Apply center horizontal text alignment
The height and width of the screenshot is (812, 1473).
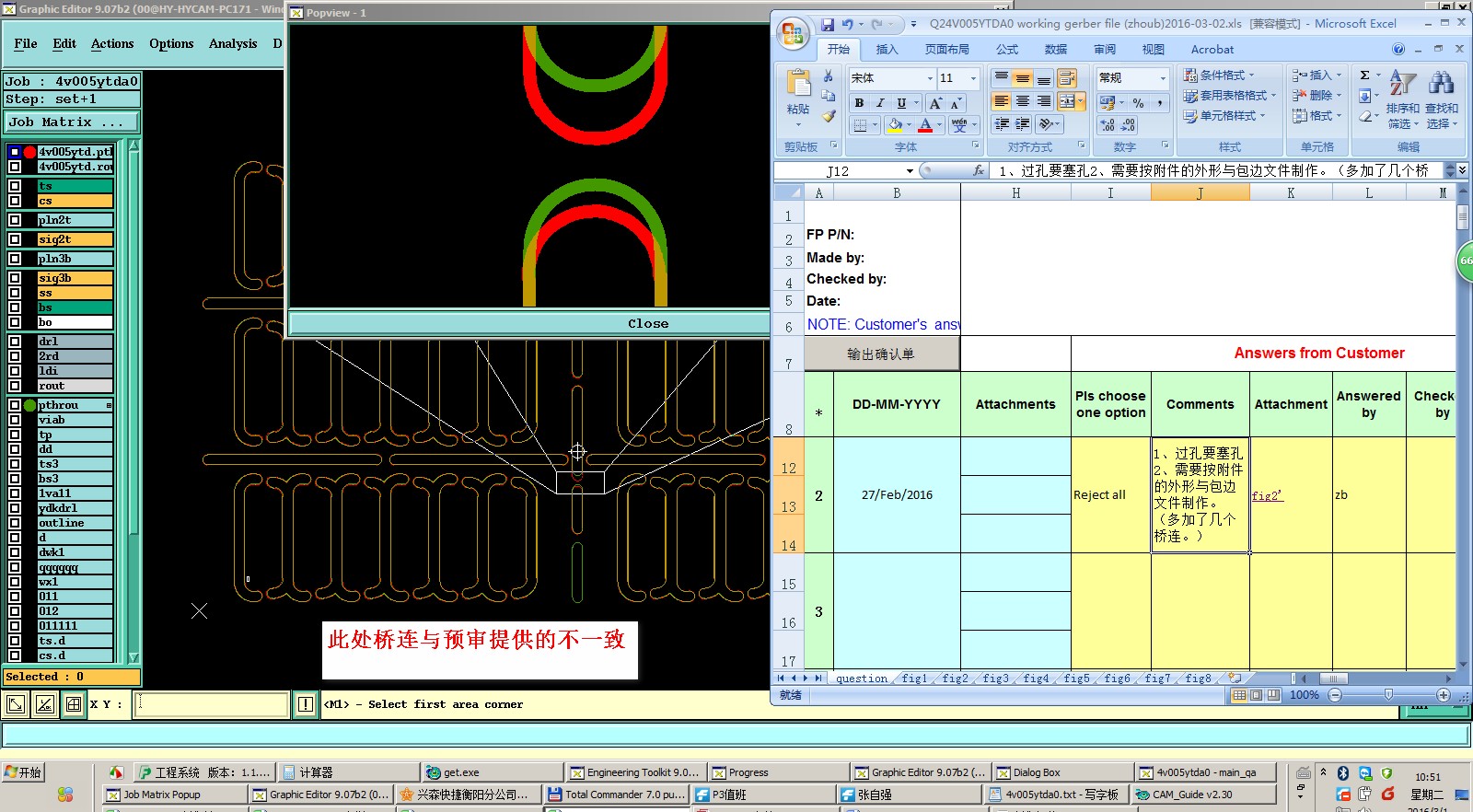(1022, 101)
